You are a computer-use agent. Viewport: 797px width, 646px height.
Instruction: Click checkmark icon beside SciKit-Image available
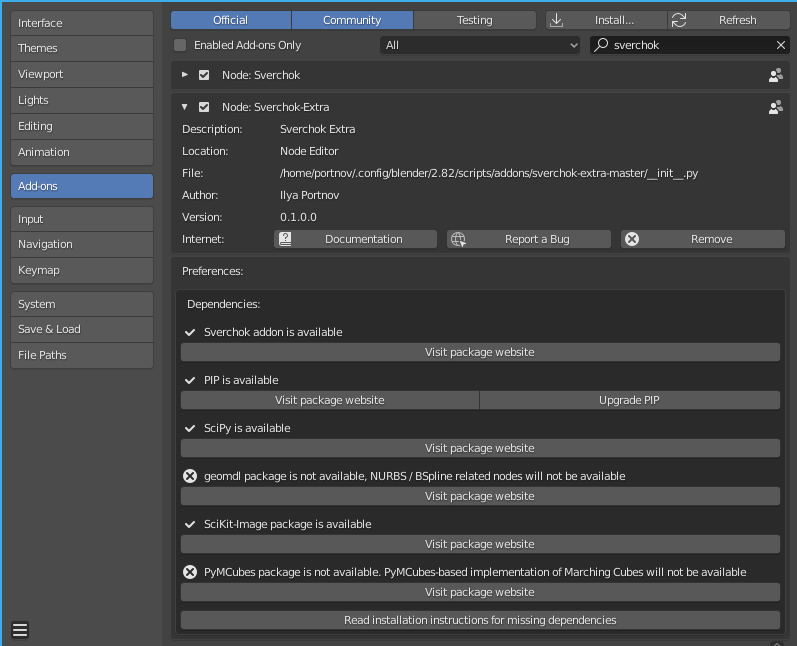point(190,525)
